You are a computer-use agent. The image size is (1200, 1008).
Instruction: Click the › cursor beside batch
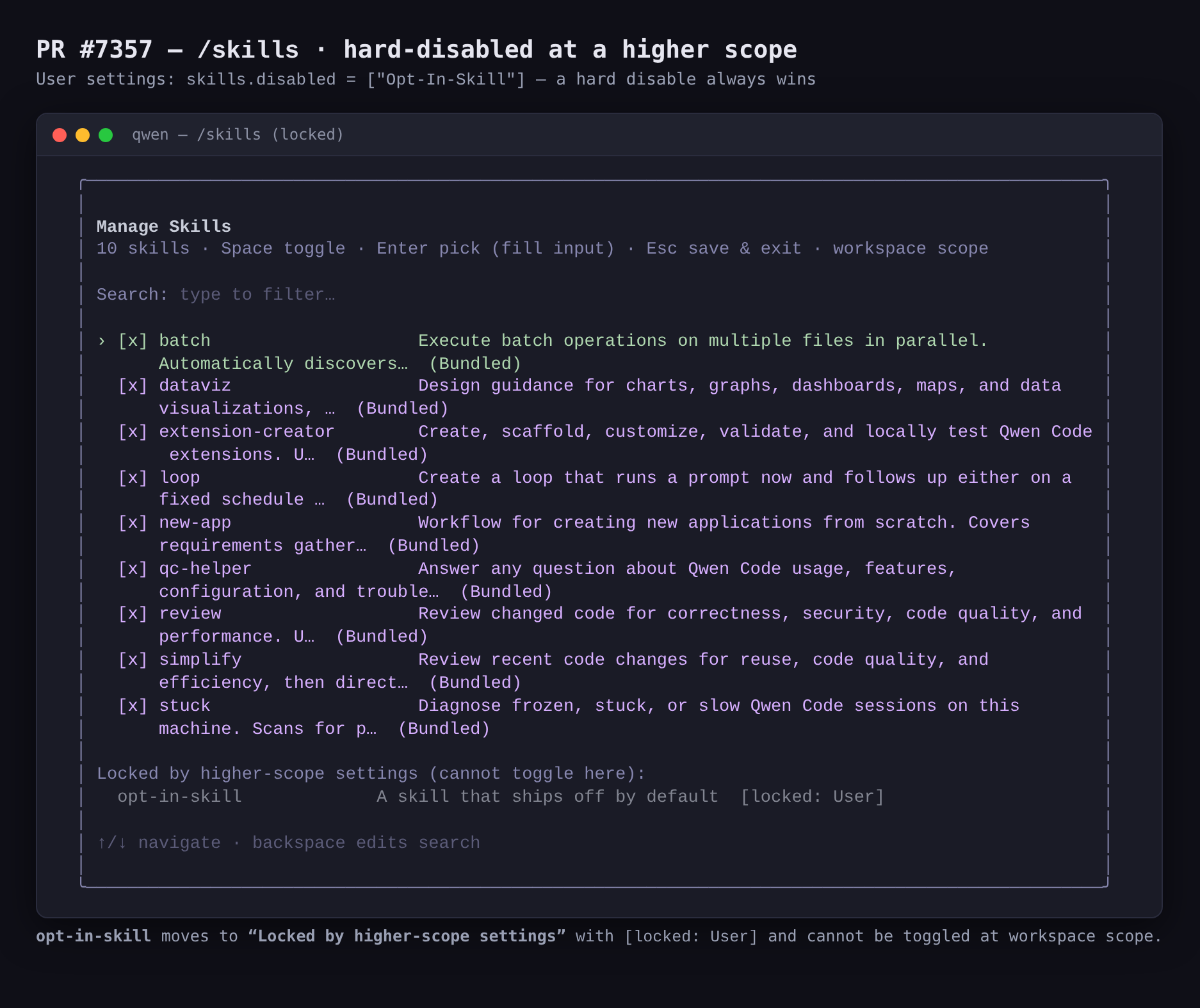tap(102, 341)
